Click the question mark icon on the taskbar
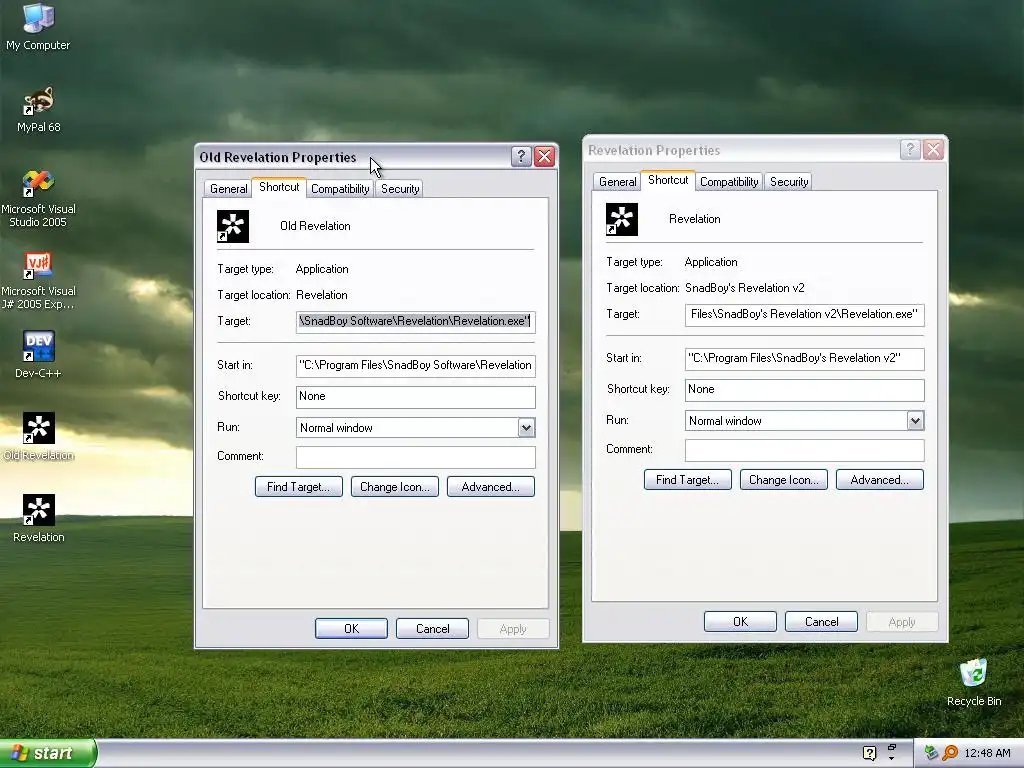The width and height of the screenshot is (1024, 768). 869,753
